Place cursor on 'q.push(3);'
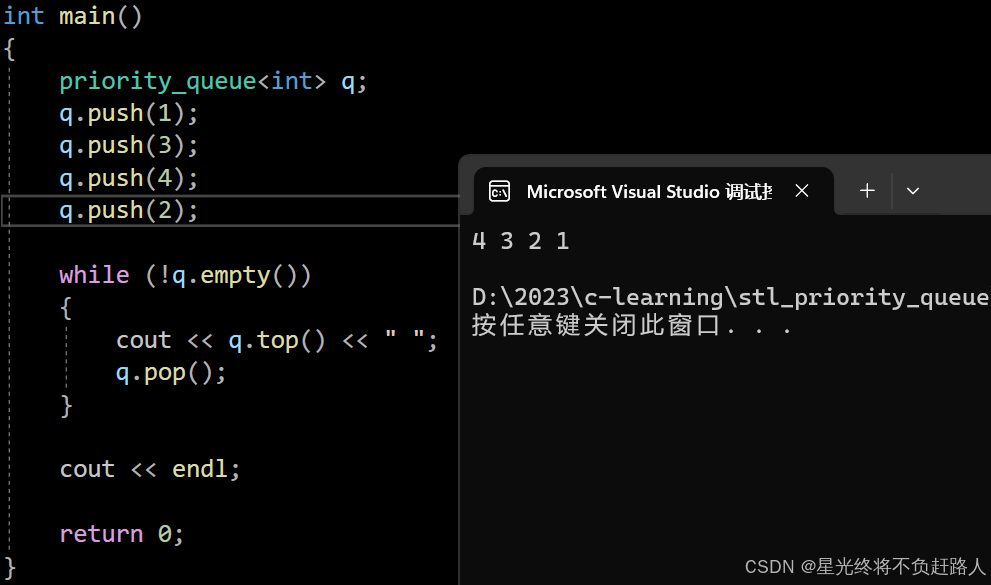Screen dimensions: 991x585 tap(128, 146)
